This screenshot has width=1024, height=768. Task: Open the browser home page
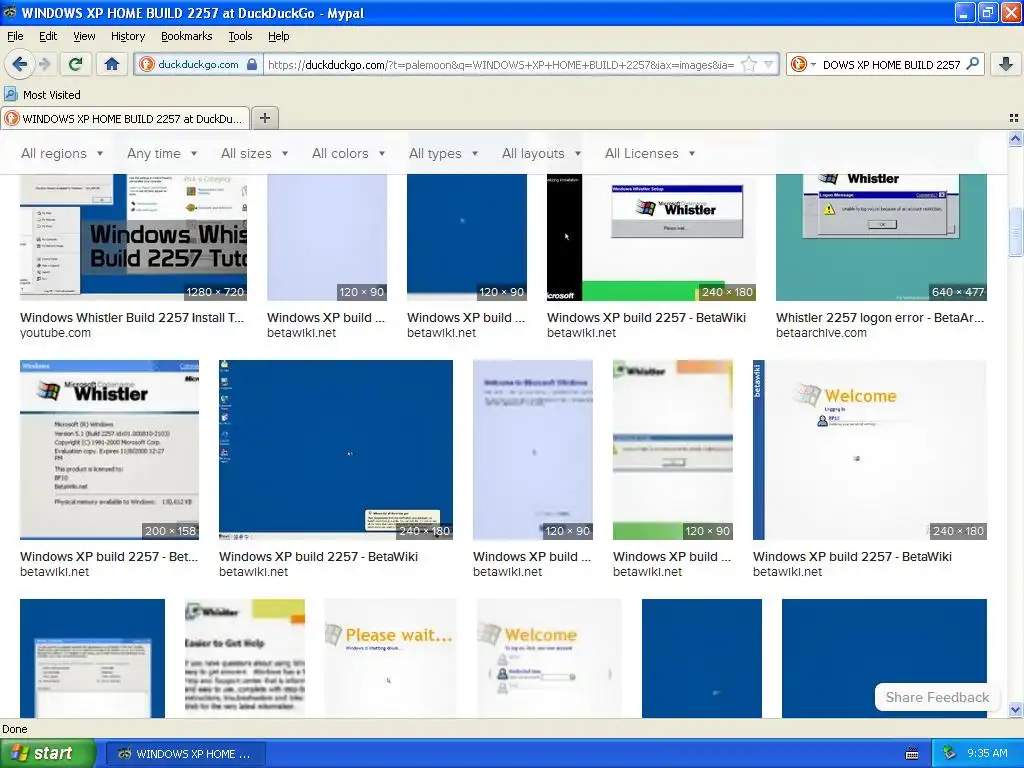coord(112,64)
